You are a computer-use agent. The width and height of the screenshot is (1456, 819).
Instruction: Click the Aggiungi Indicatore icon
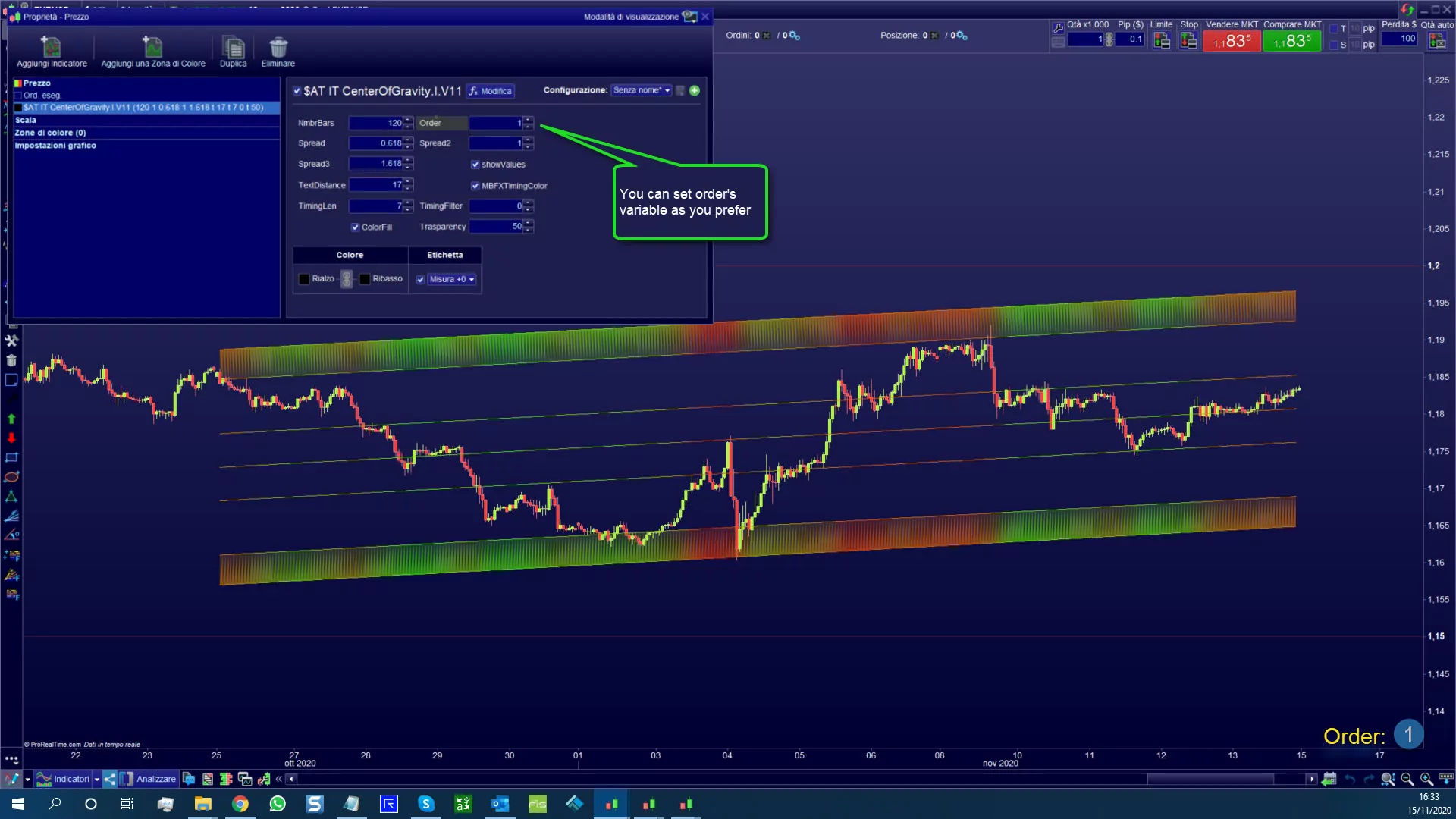coord(51,47)
